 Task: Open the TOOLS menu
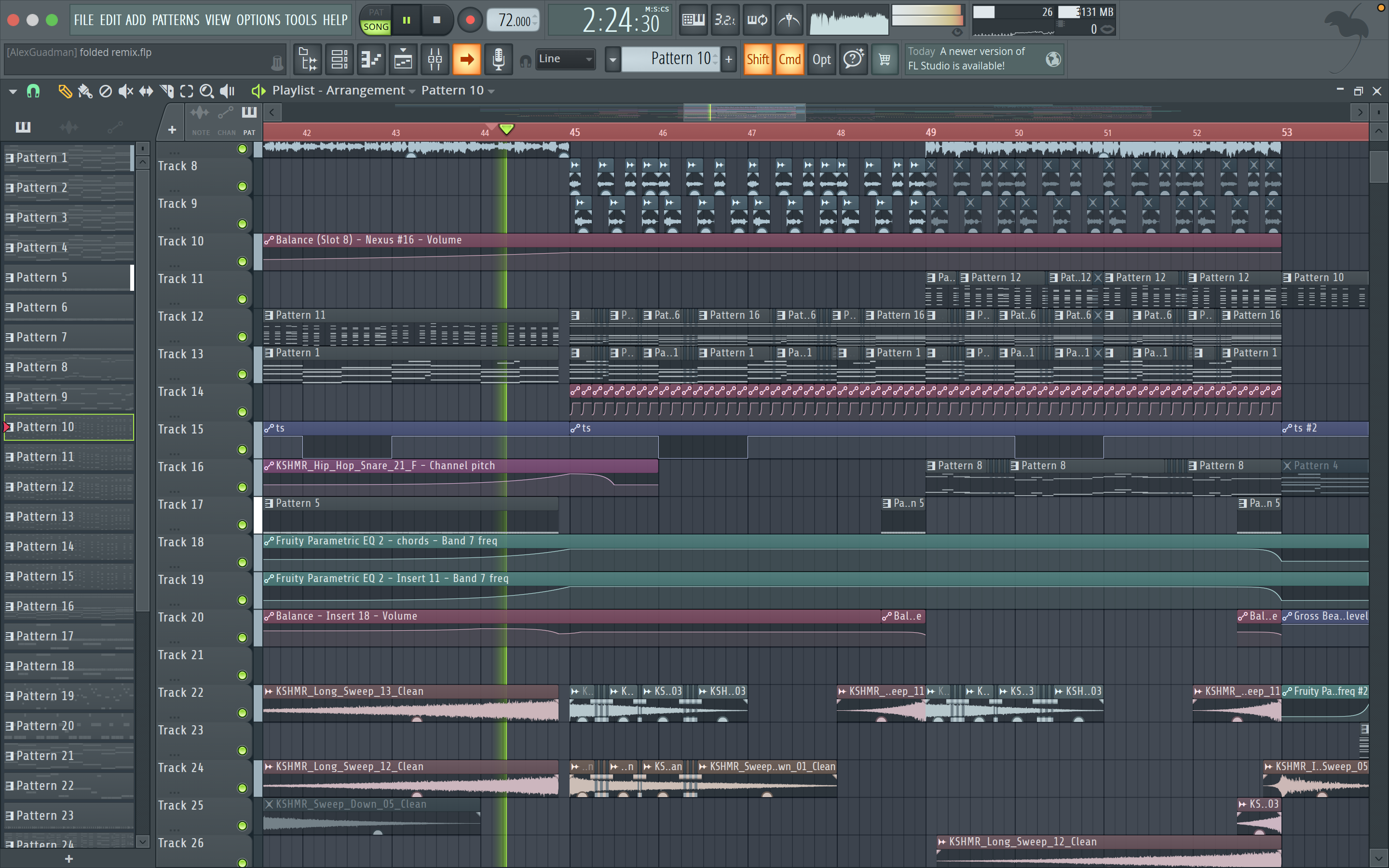click(x=301, y=20)
